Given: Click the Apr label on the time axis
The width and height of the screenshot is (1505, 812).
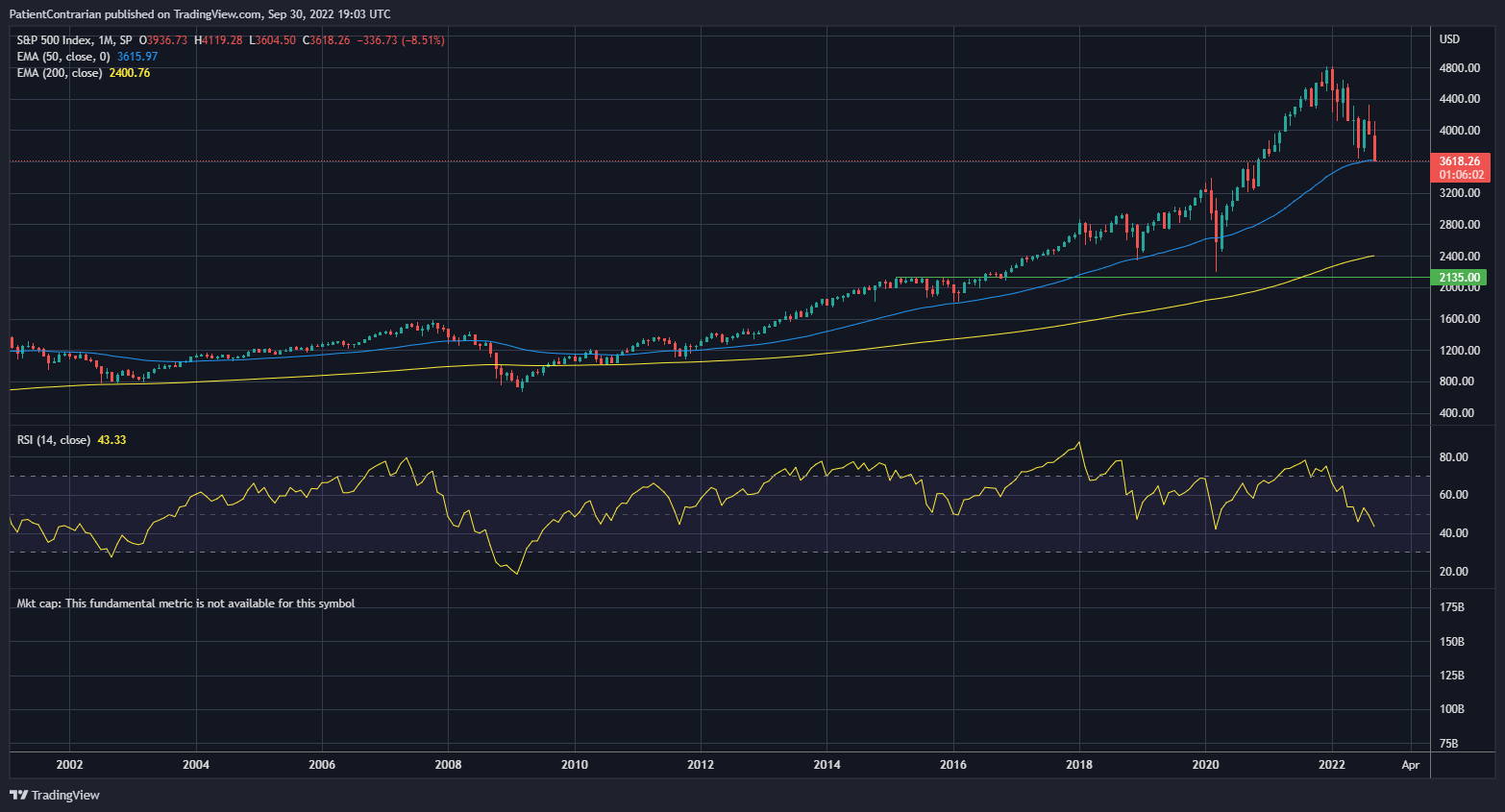Looking at the screenshot, I should click(x=1410, y=765).
